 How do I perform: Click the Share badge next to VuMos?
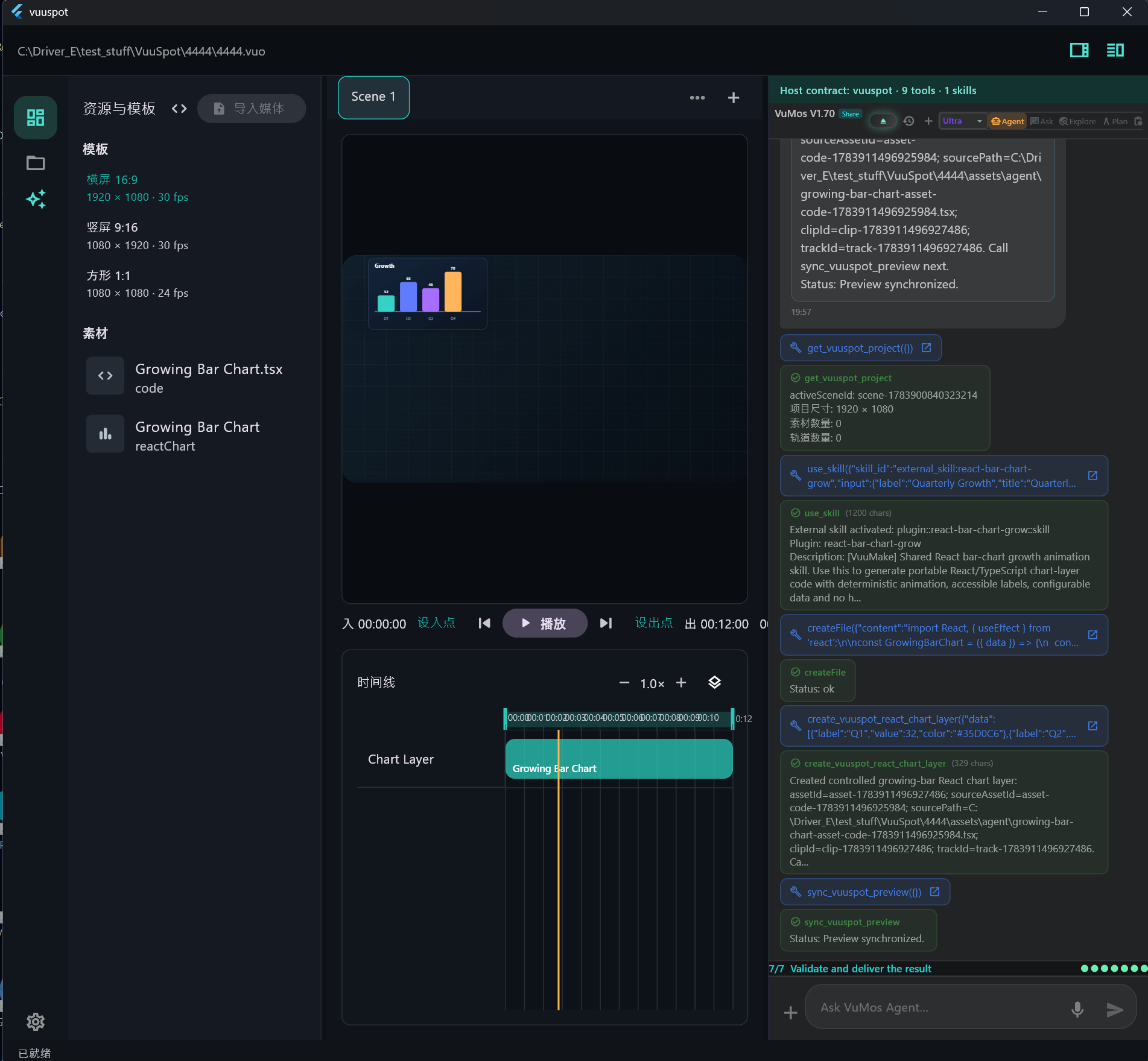(x=851, y=114)
